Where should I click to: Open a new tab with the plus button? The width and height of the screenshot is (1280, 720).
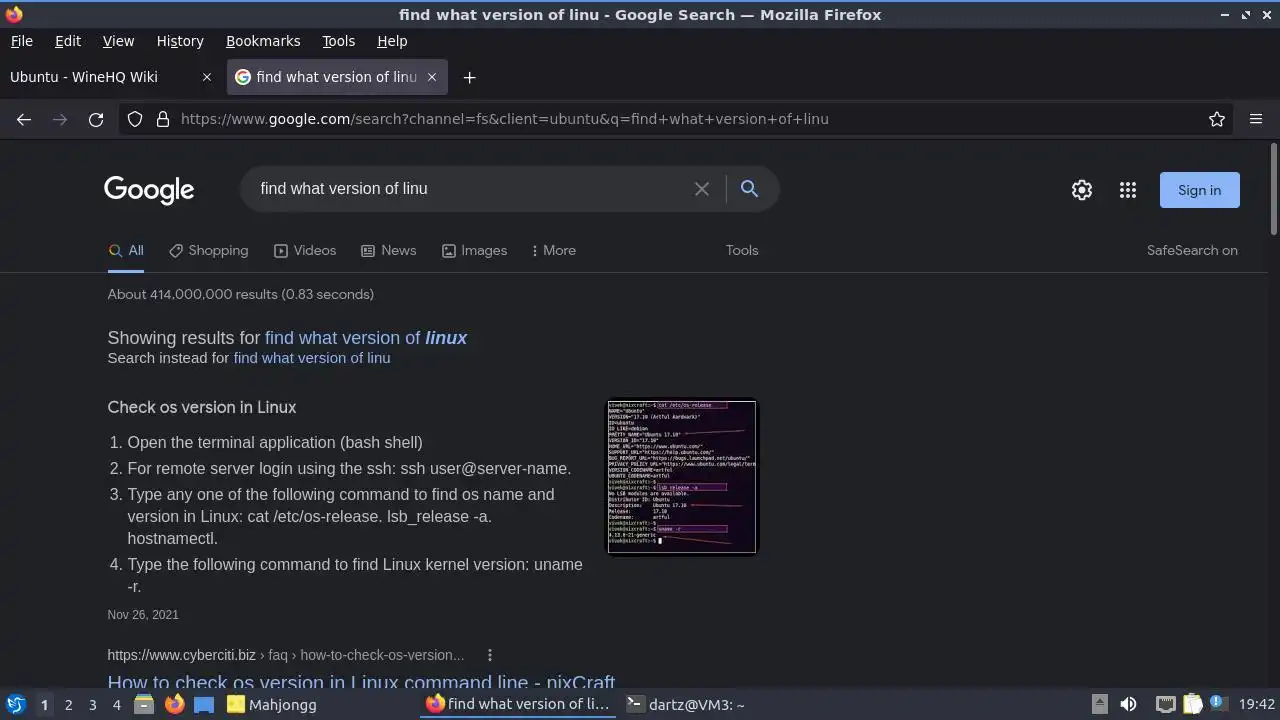[469, 77]
